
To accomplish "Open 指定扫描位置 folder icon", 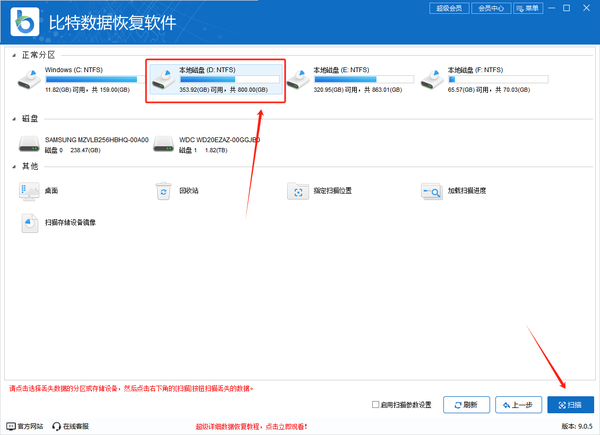I will (298, 191).
